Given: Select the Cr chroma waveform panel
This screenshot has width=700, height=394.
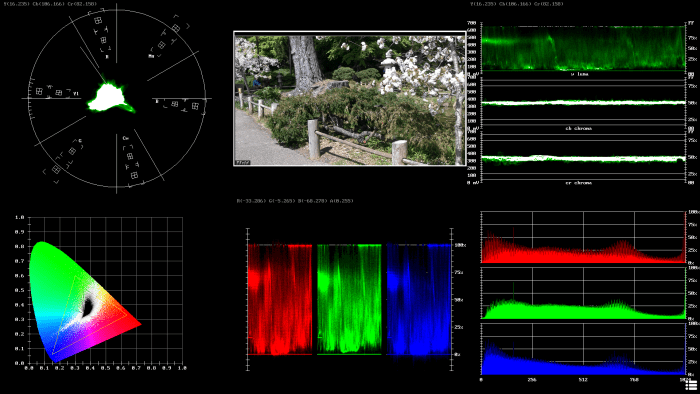Looking at the screenshot, I should [583, 157].
